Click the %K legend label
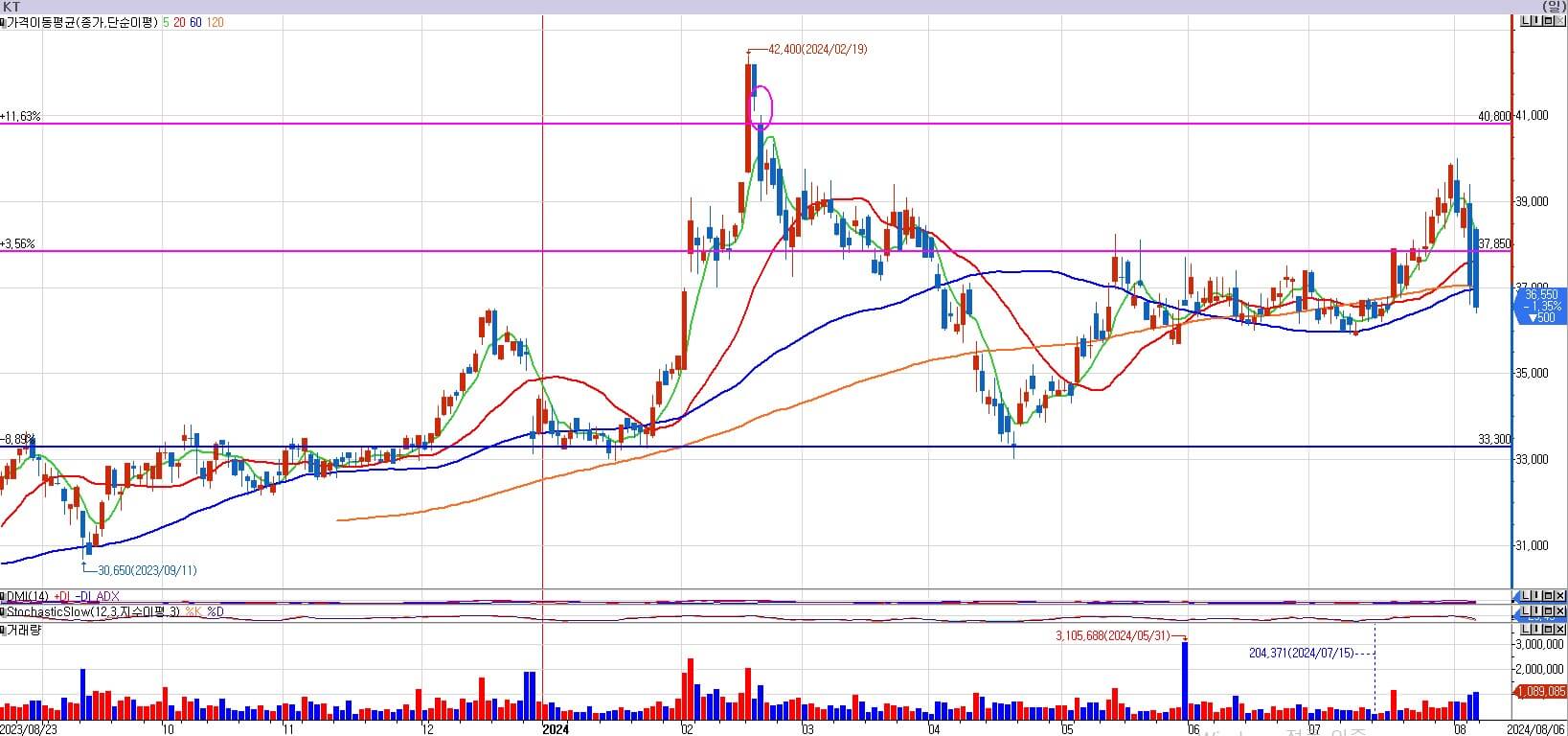1568x736 pixels. (193, 611)
